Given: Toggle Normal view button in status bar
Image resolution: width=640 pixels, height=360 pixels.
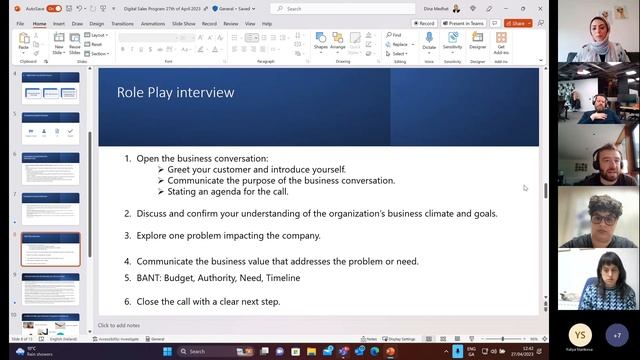Looking at the screenshot, I should tap(429, 339).
